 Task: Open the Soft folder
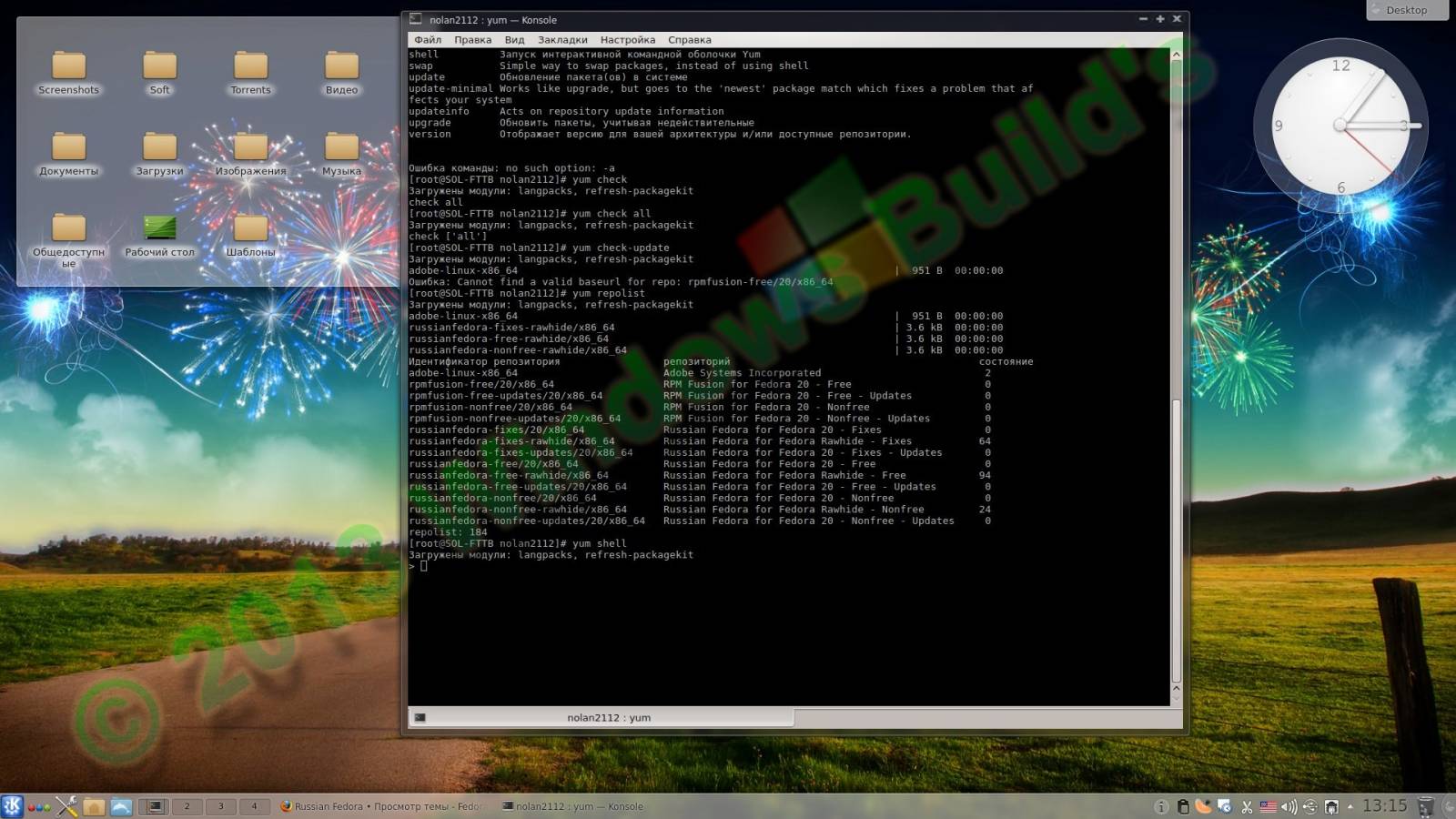coord(159,73)
